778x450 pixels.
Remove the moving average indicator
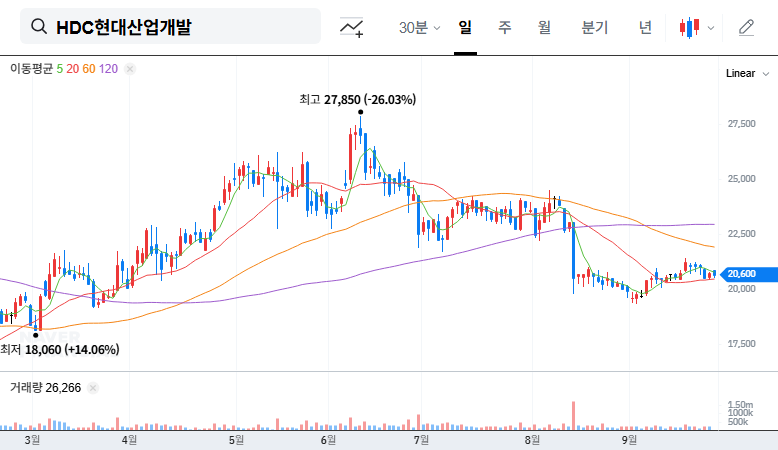coord(130,69)
